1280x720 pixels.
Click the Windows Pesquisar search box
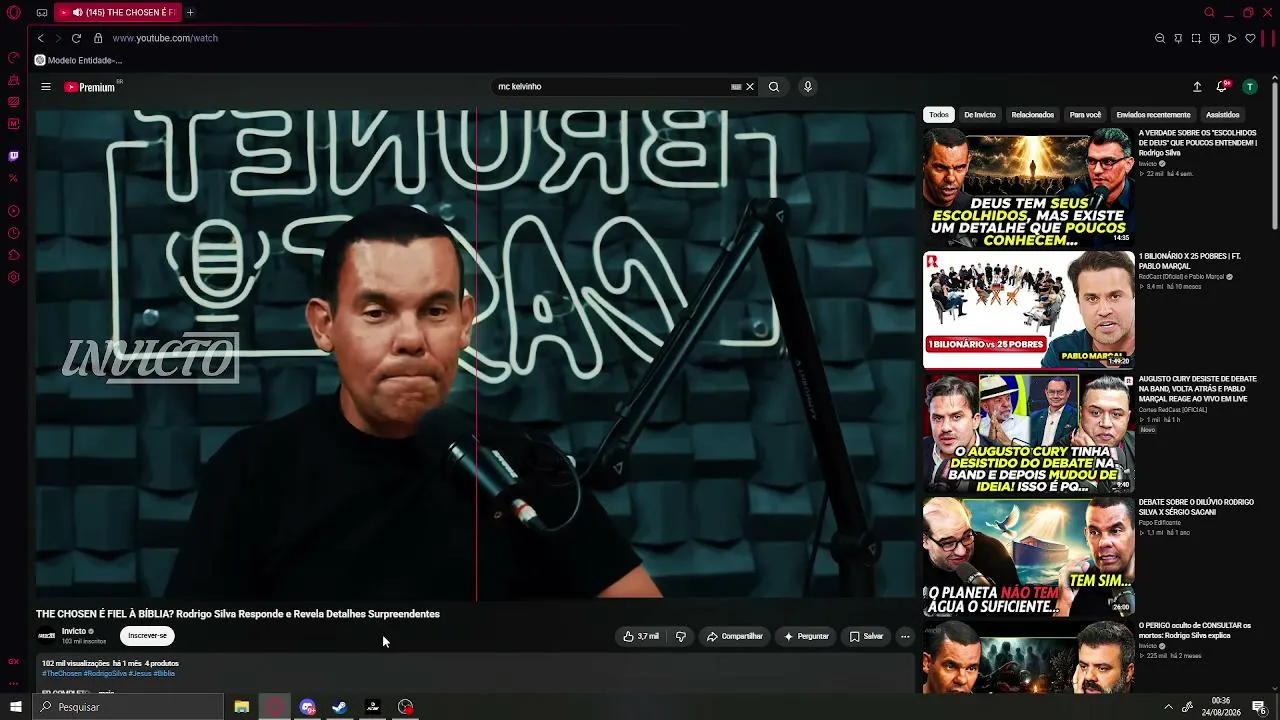click(x=128, y=707)
